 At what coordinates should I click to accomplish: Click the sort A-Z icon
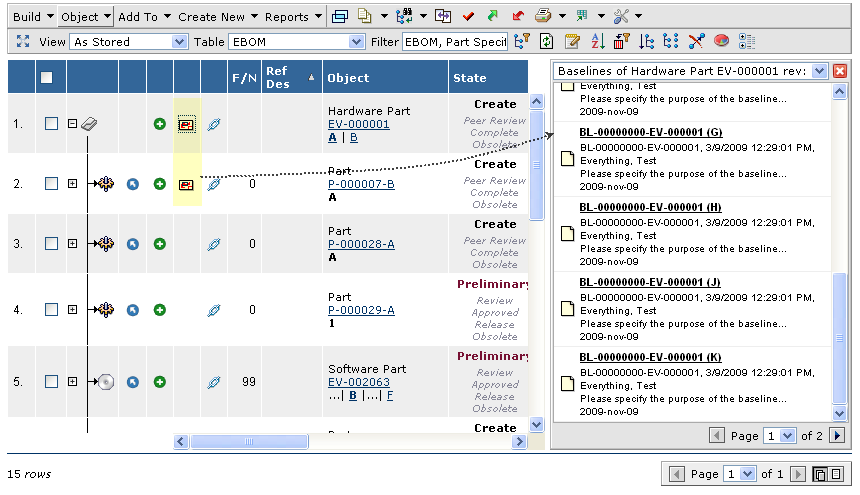pos(598,42)
